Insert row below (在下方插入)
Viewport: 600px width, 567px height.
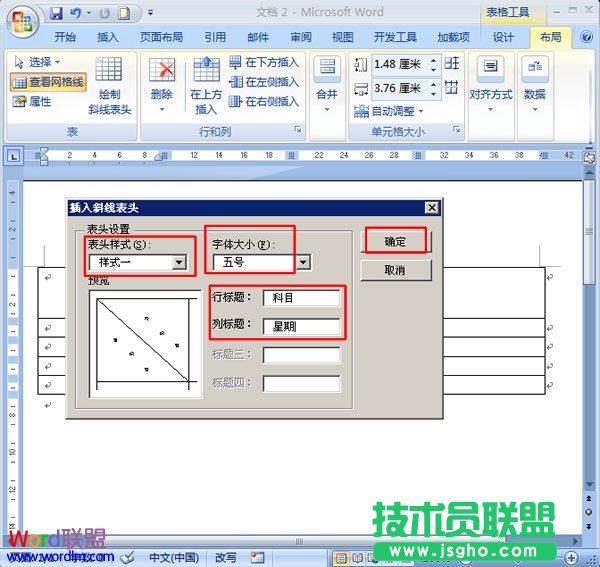[264, 62]
